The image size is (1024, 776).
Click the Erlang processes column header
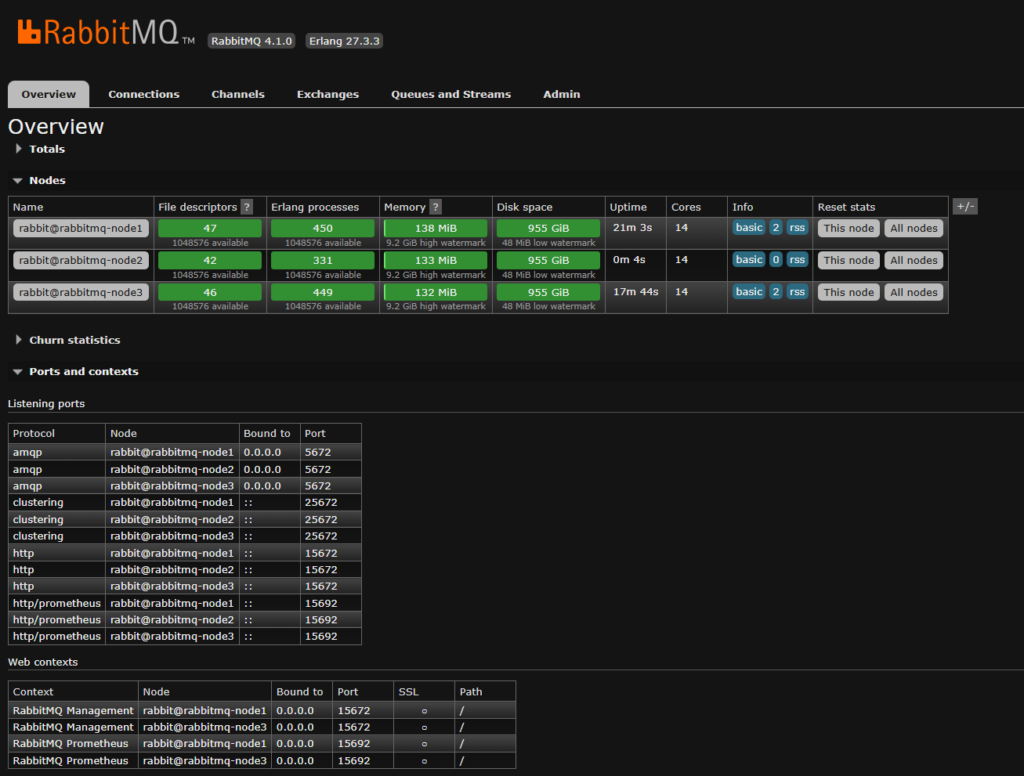(315, 207)
